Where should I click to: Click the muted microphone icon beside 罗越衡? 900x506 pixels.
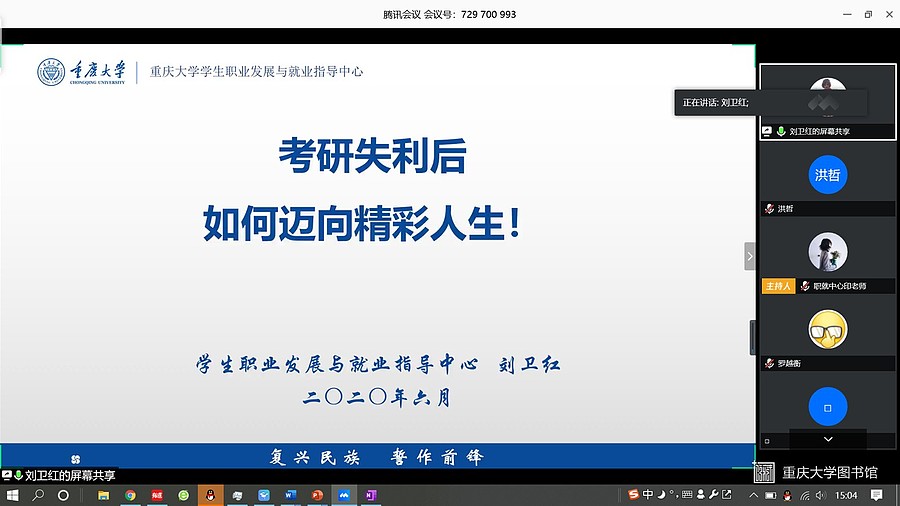coord(769,363)
